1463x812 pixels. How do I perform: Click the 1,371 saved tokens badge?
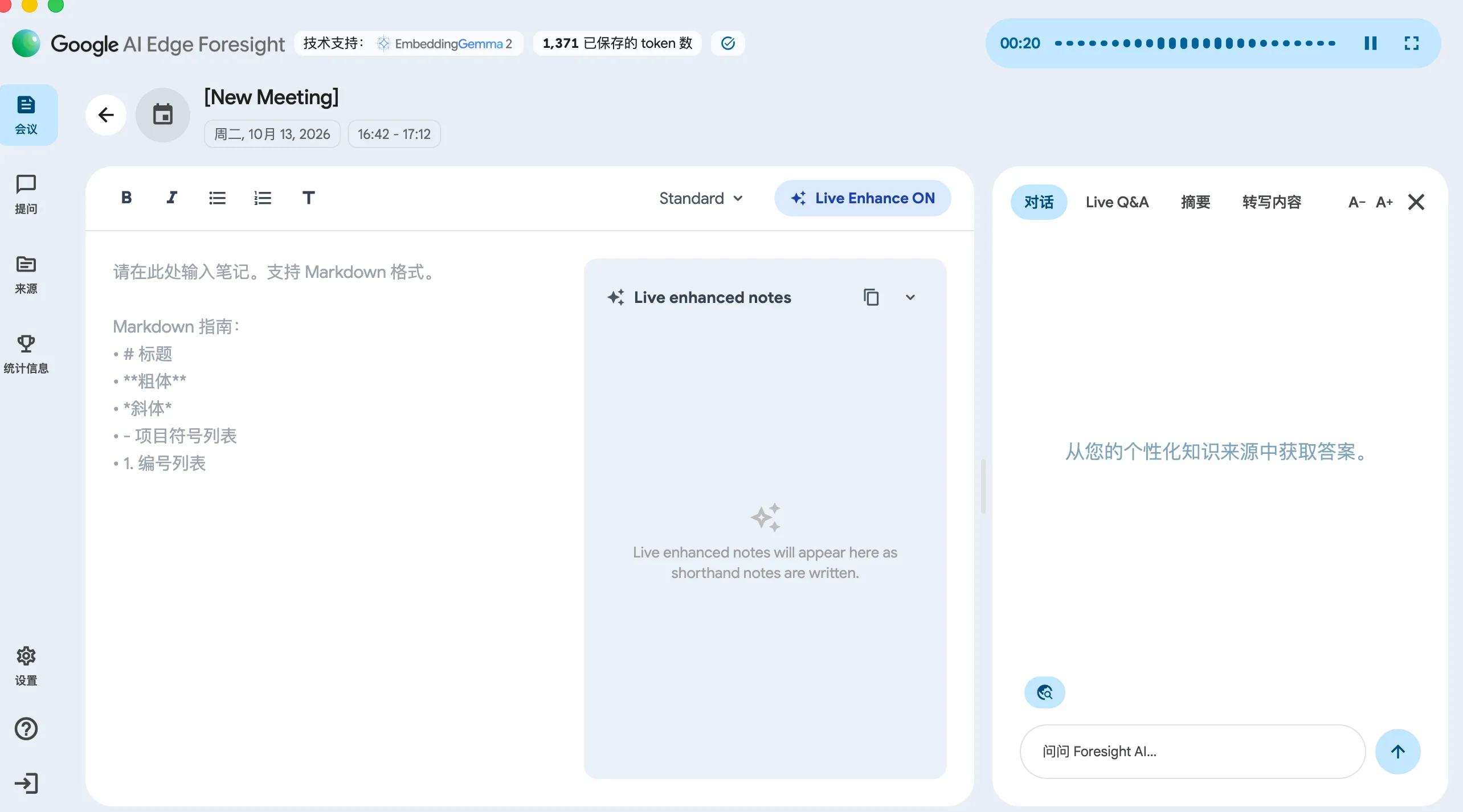click(618, 43)
